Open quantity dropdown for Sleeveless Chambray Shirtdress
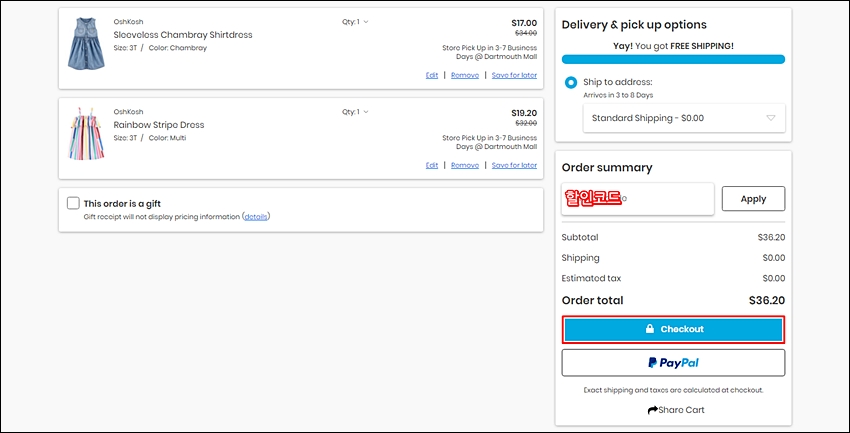 tap(355, 22)
